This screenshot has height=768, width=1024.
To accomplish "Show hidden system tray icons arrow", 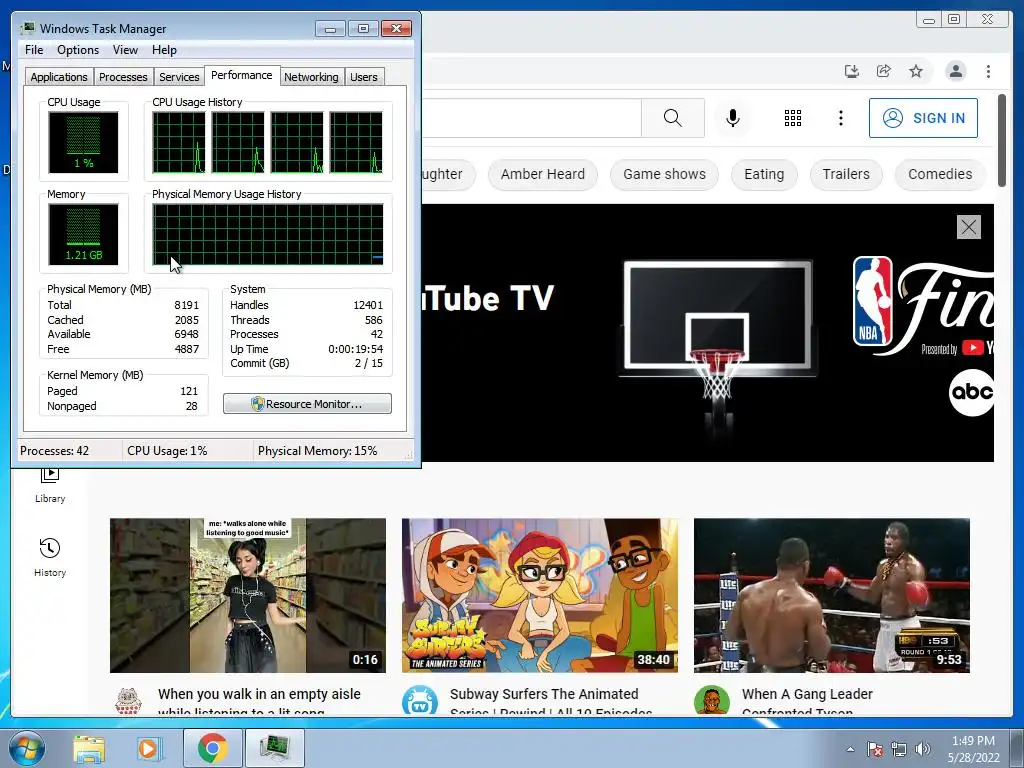I will 850,749.
